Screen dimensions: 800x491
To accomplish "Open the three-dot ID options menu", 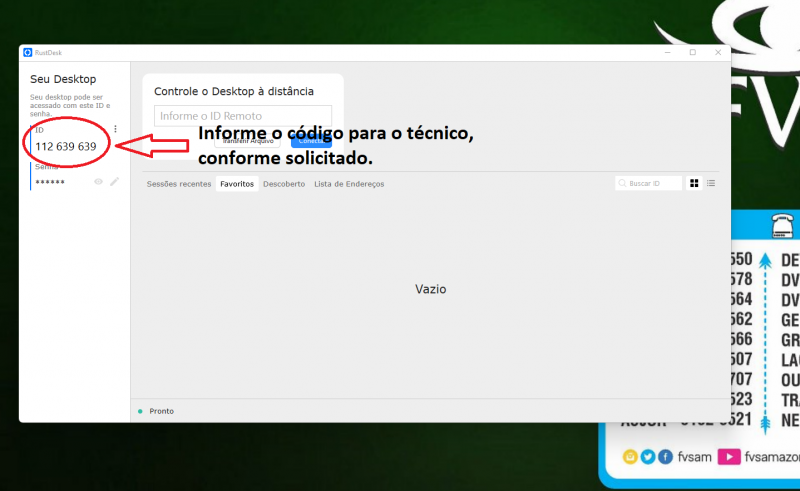I will [116, 129].
